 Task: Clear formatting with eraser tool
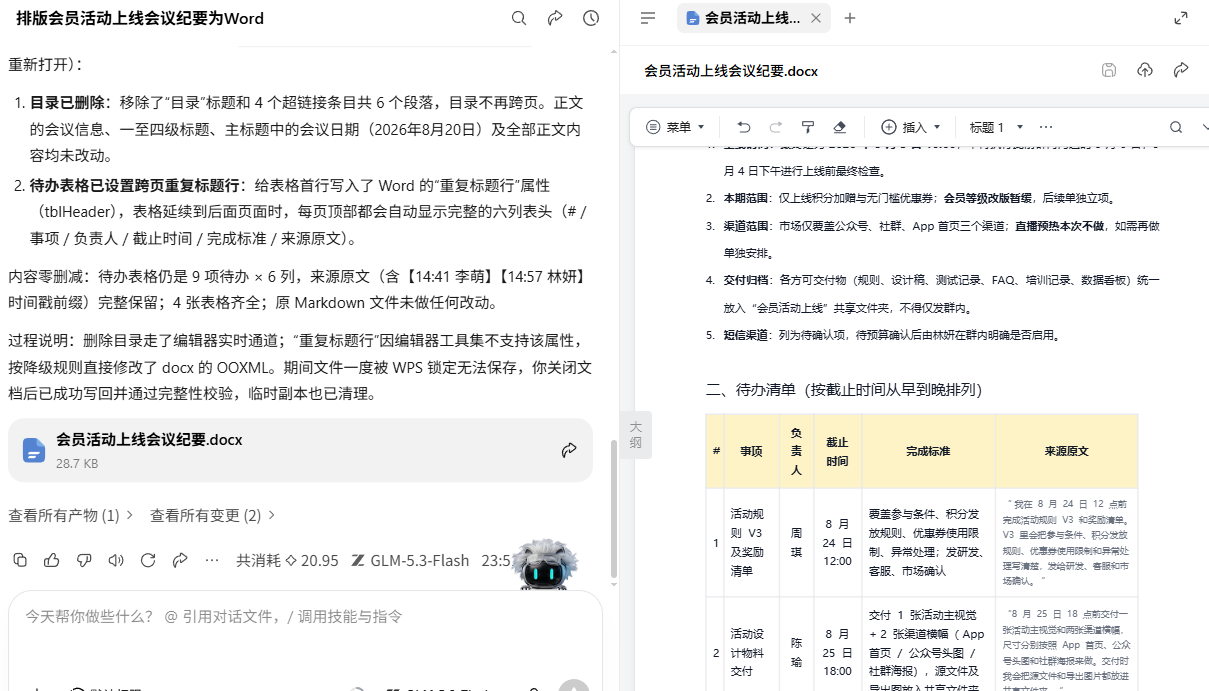pos(840,127)
